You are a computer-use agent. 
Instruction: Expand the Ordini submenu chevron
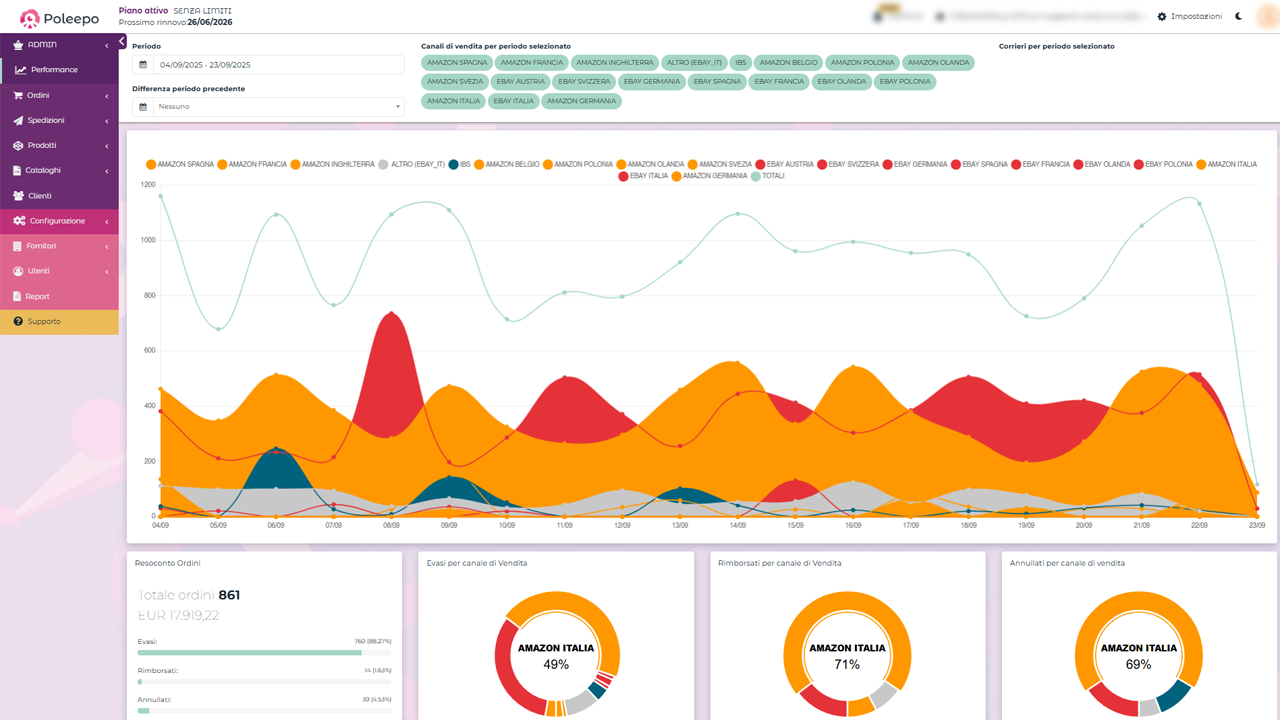(107, 95)
